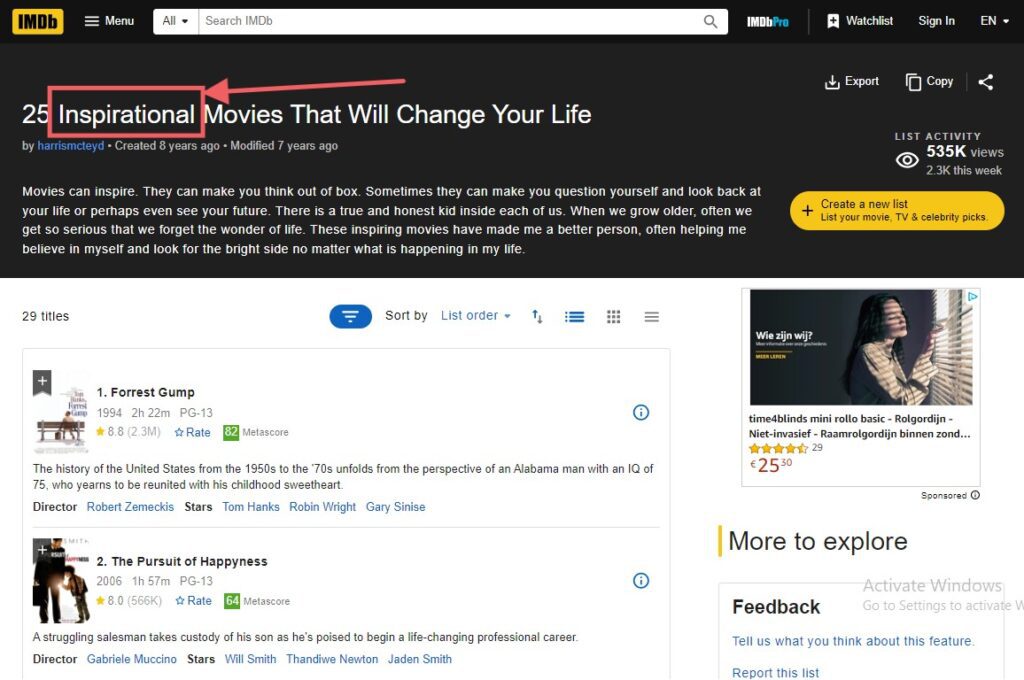Show Forrest Gump info icon
The width and height of the screenshot is (1024, 680).
tap(641, 412)
